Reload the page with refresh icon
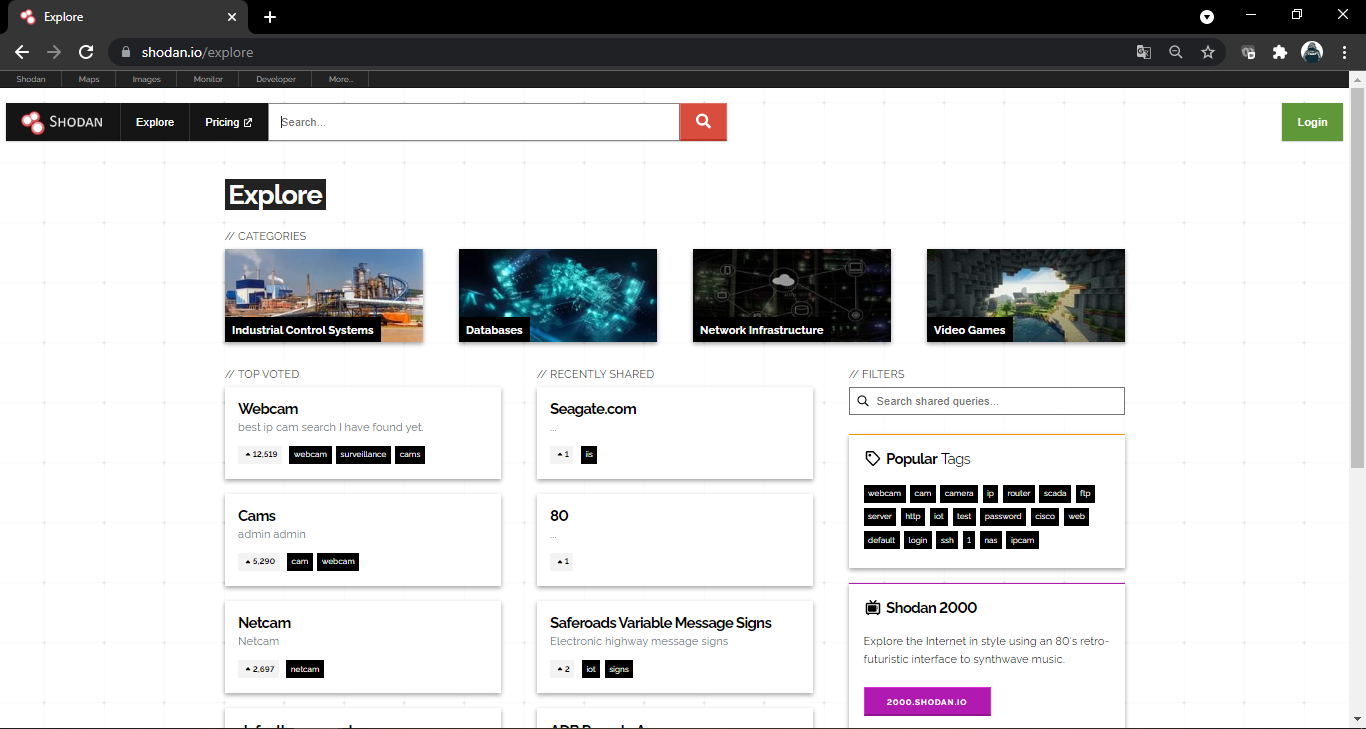Screen dimensions: 1366x729 pyautogui.click(x=86, y=52)
